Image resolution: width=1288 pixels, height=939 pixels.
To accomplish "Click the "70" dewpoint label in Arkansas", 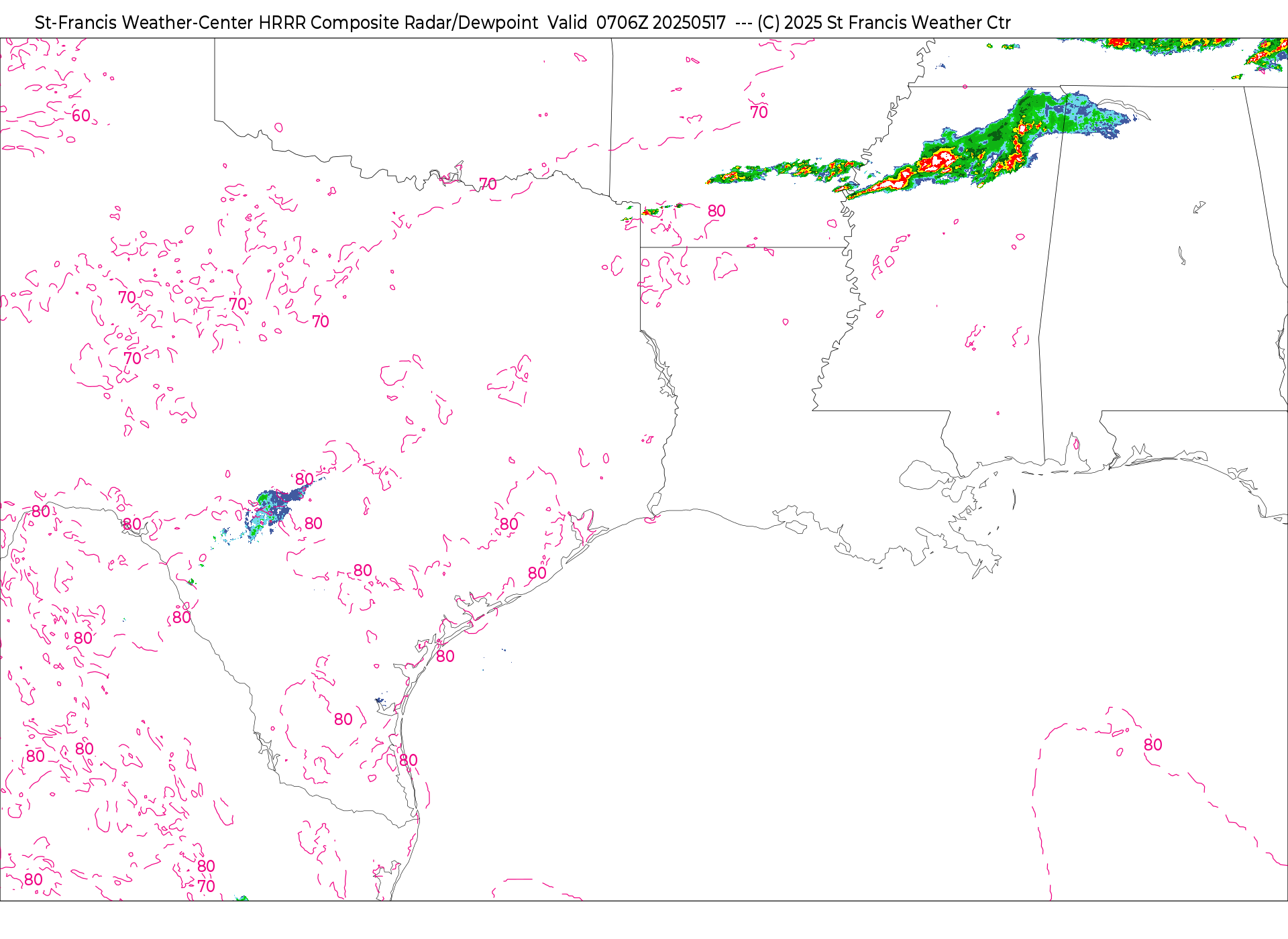I will point(759,113).
